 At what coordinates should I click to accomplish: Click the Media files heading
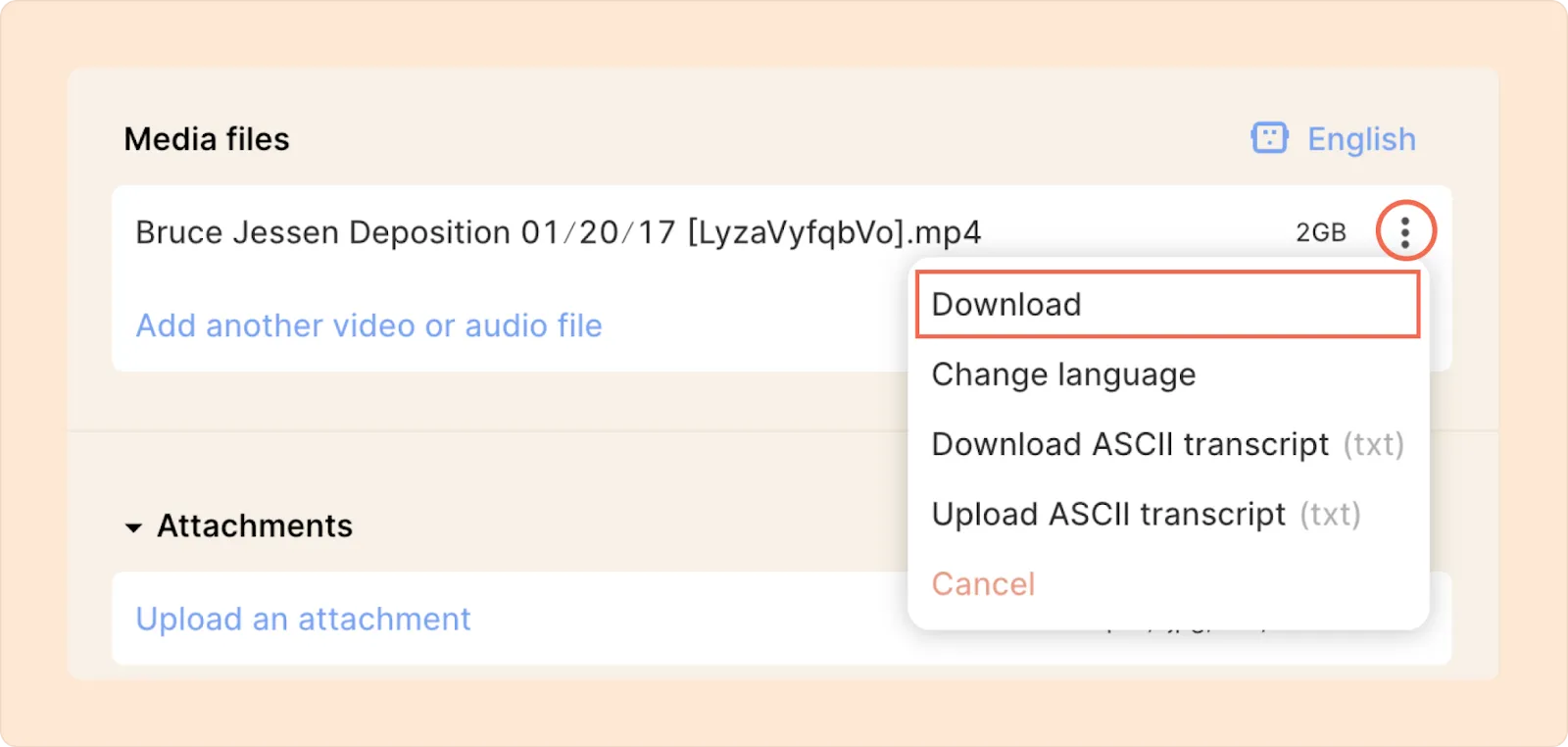coord(207,139)
